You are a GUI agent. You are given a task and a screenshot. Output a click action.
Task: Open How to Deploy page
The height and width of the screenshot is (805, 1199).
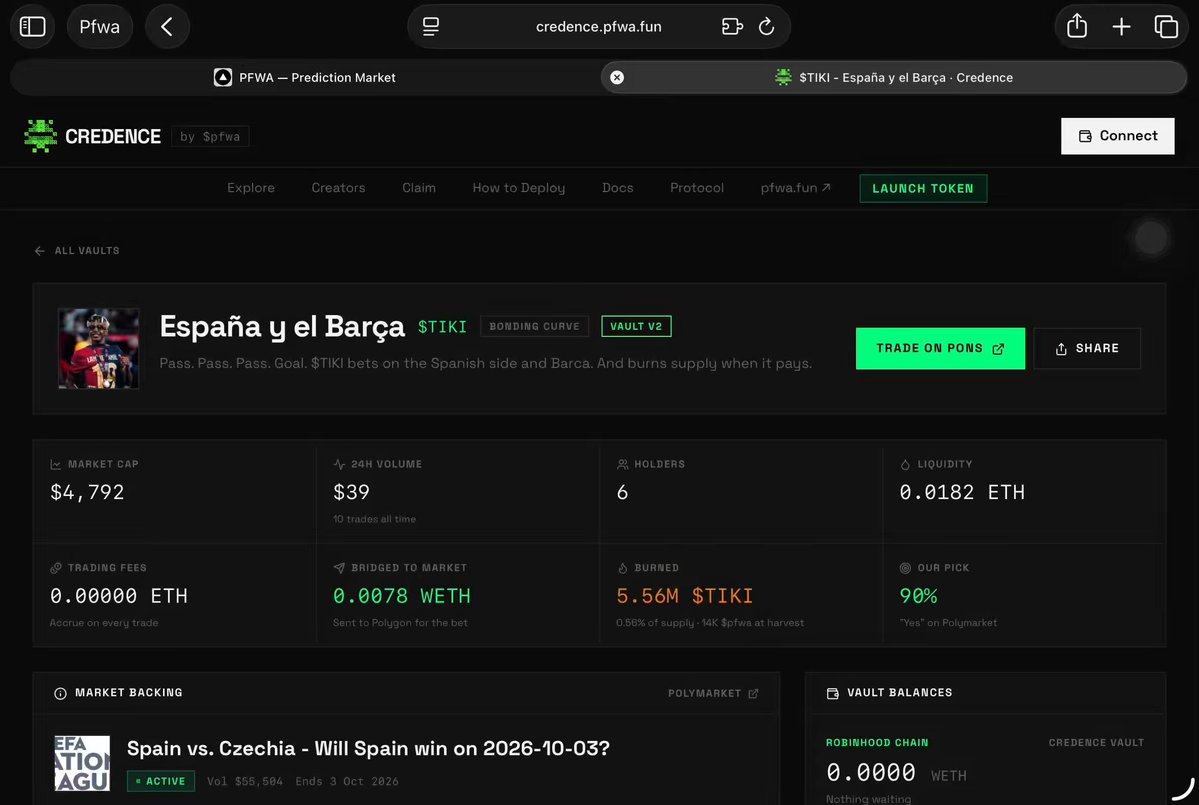[518, 188]
